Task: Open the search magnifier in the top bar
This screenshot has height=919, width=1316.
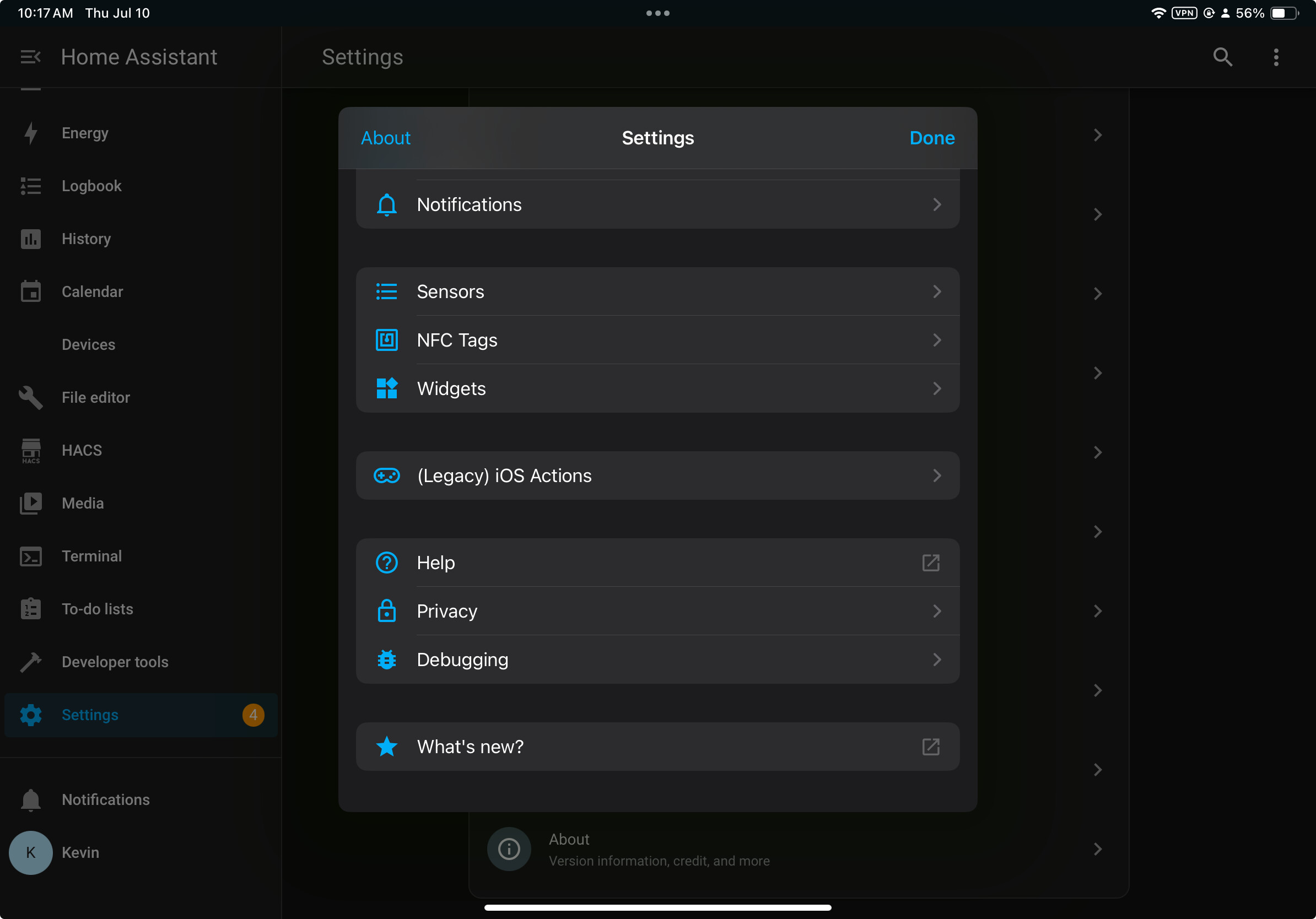Action: (1222, 57)
